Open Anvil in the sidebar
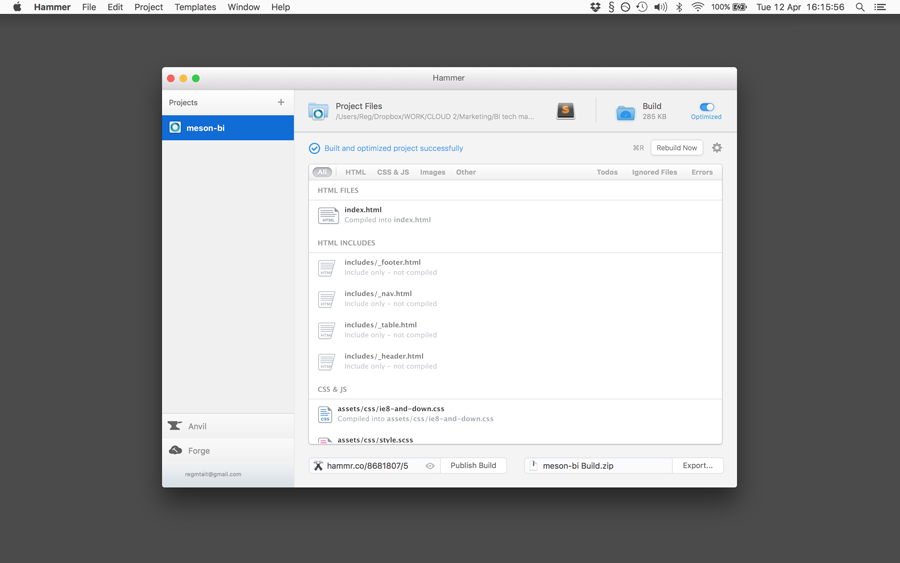 pyautogui.click(x=228, y=426)
